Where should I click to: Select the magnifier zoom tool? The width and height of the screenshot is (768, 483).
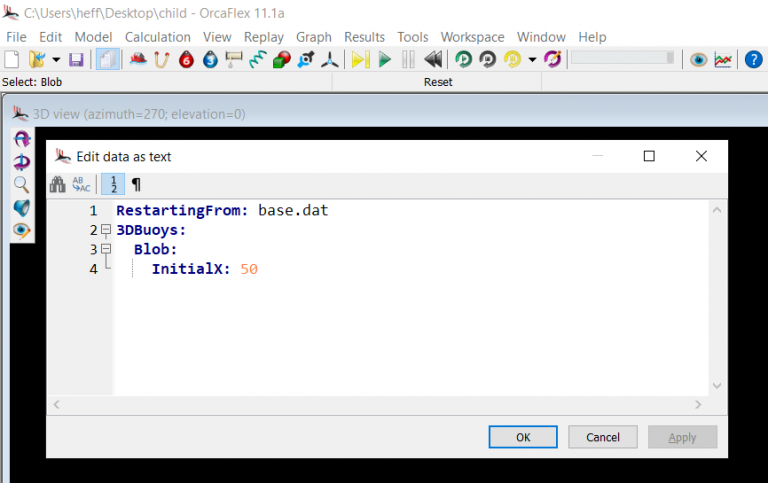[21, 184]
